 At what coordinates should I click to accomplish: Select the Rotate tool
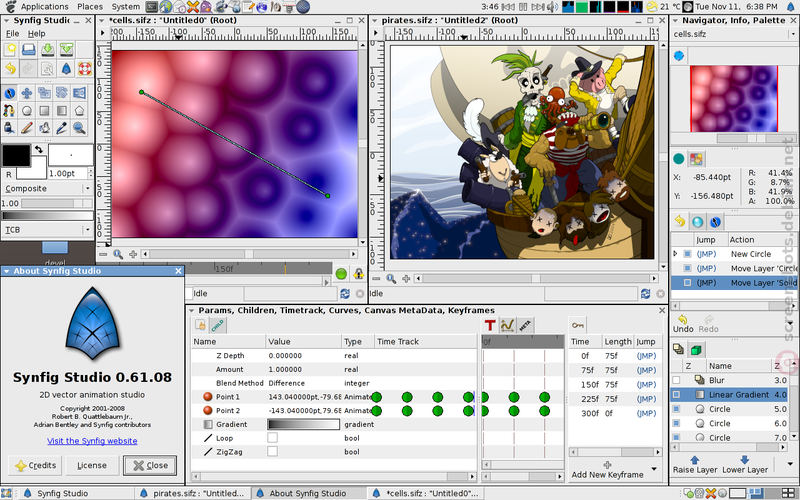click(x=62, y=93)
